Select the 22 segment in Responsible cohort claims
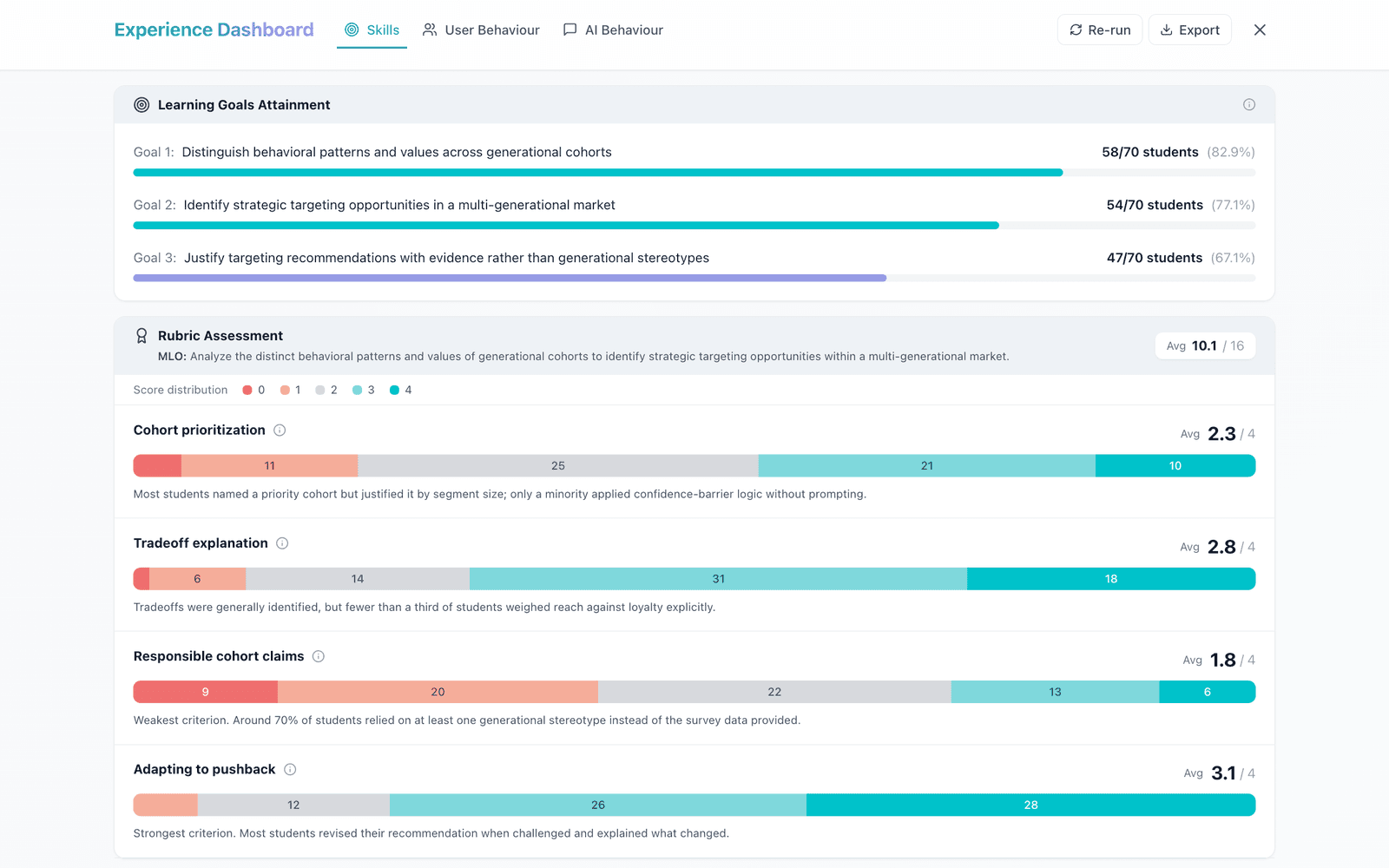The image size is (1389, 868). click(x=774, y=692)
